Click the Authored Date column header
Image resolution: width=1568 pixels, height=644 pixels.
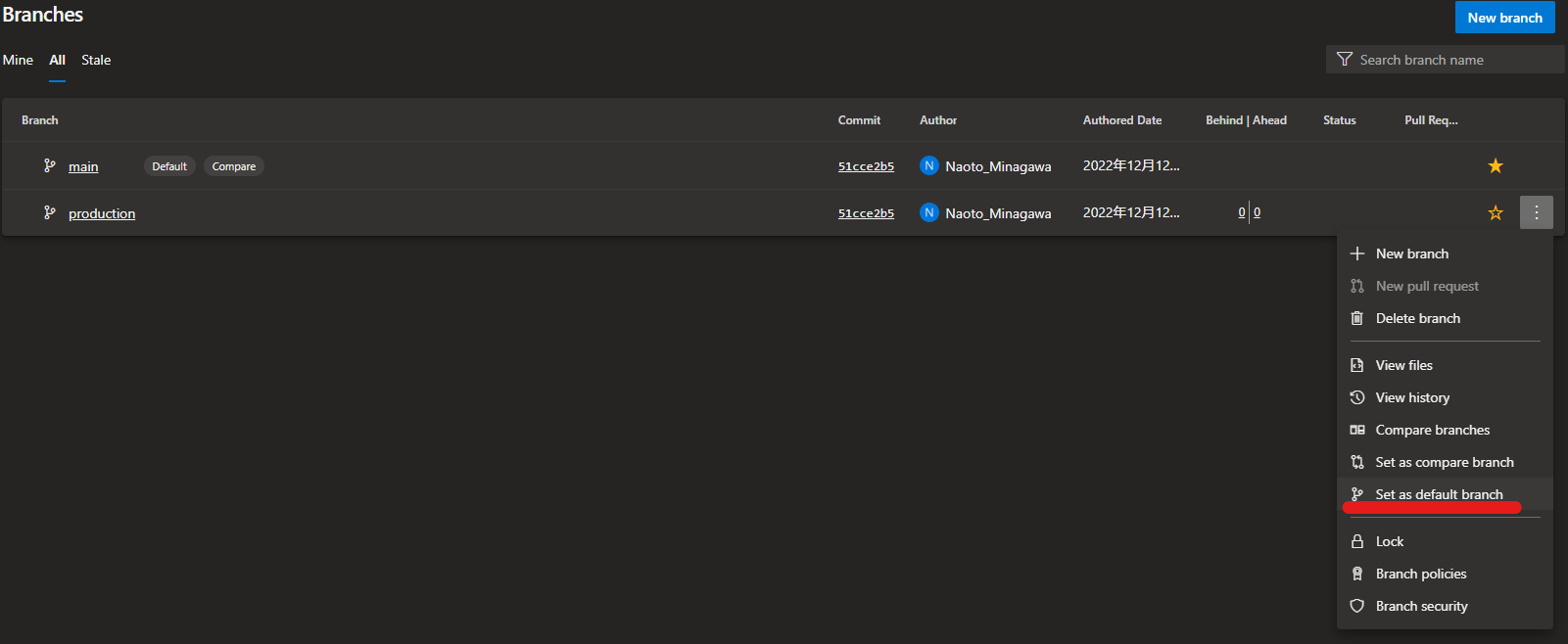coord(1122,120)
